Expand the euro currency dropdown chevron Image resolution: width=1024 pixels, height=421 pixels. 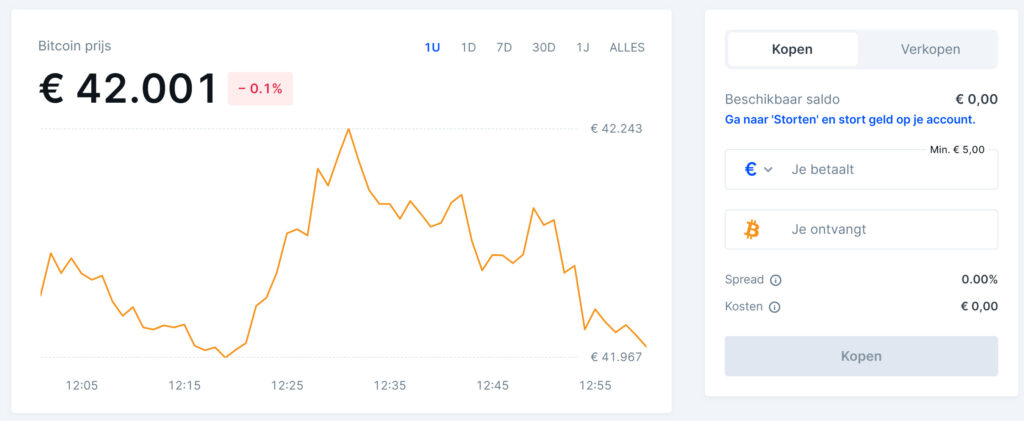click(768, 170)
